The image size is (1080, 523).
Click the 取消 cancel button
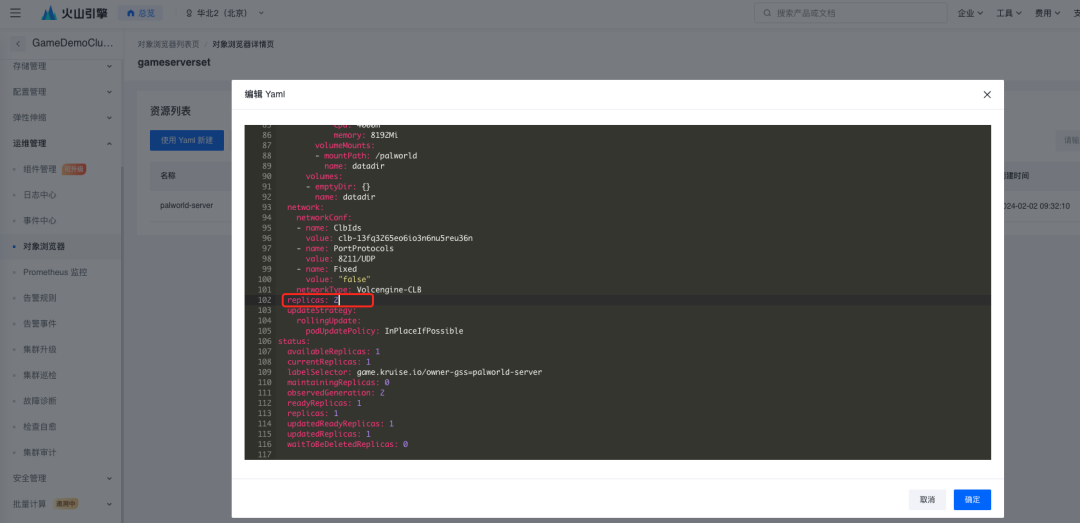tap(927, 499)
